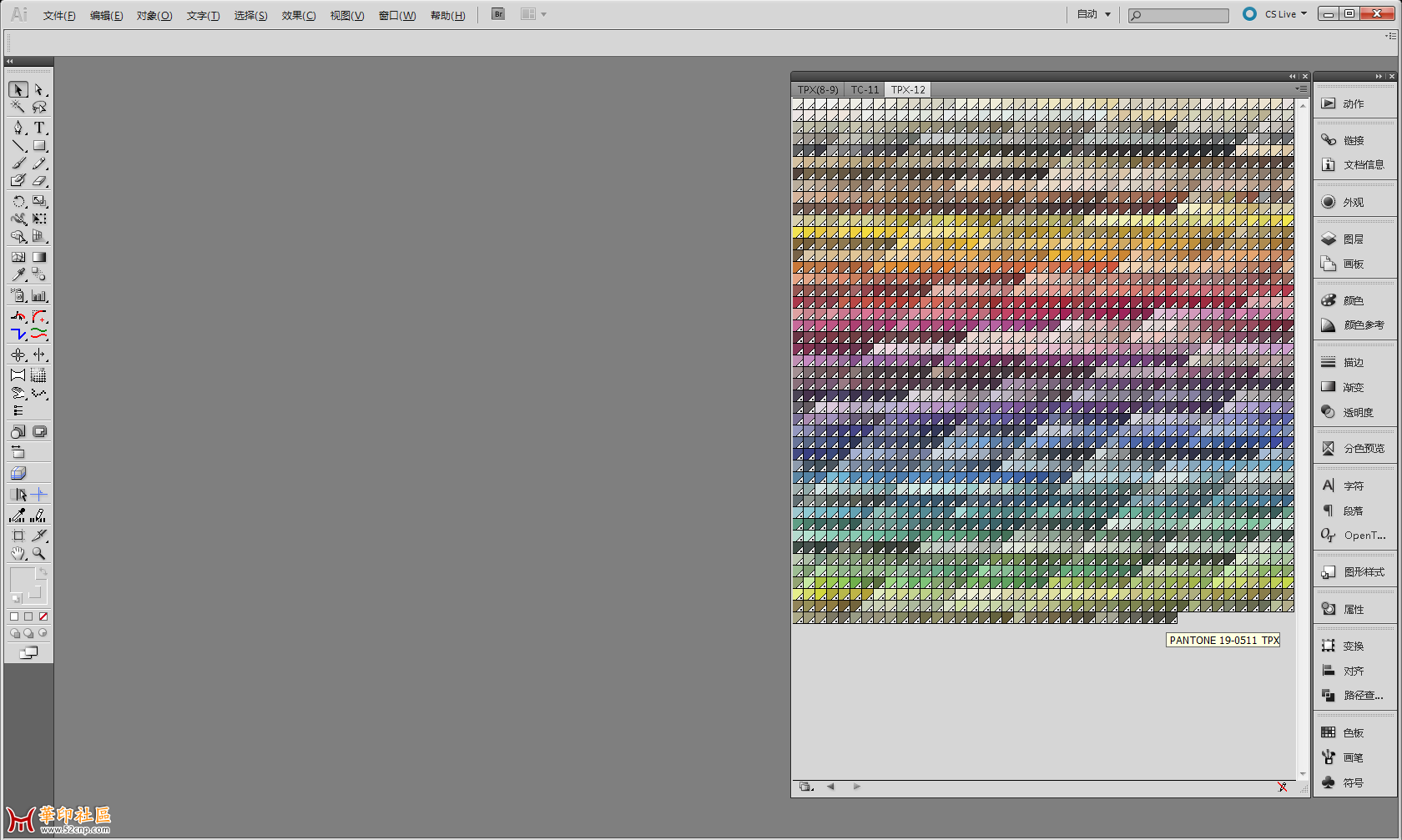1402x840 pixels.
Task: Select the Magic Wand tool
Action: pyautogui.click(x=18, y=107)
